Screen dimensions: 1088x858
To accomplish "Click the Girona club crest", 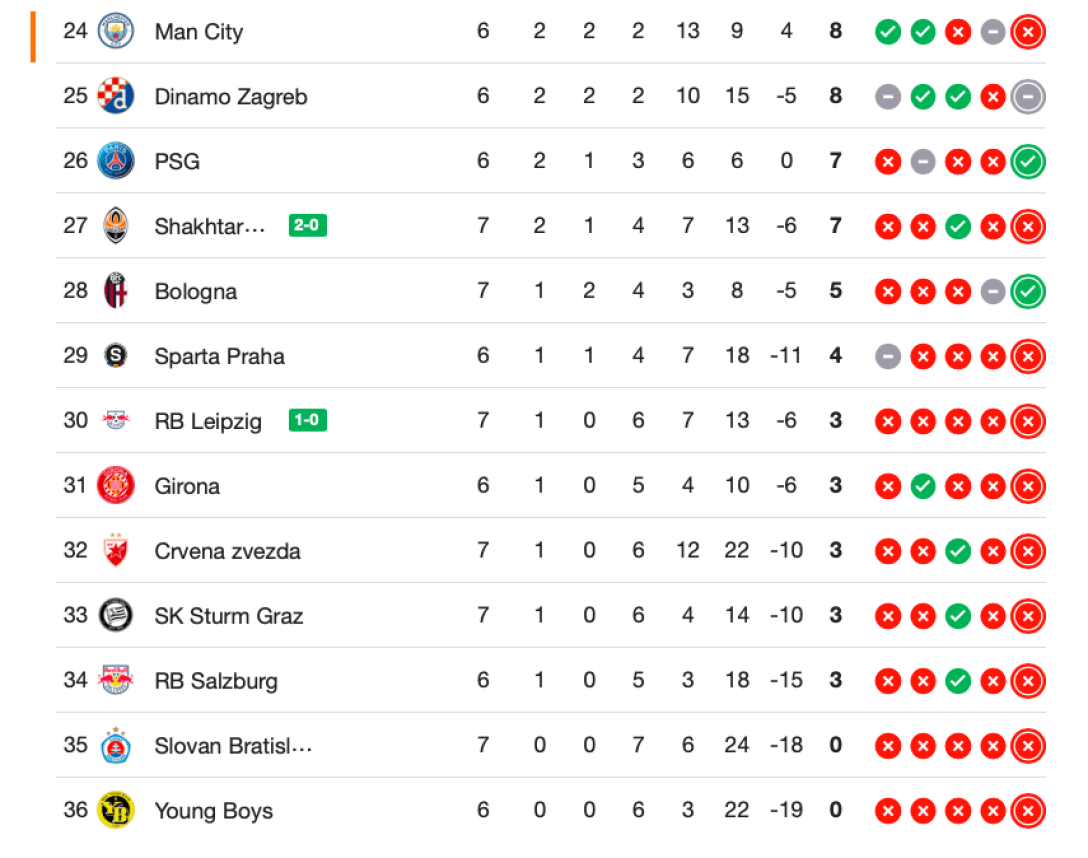I will pyautogui.click(x=116, y=486).
